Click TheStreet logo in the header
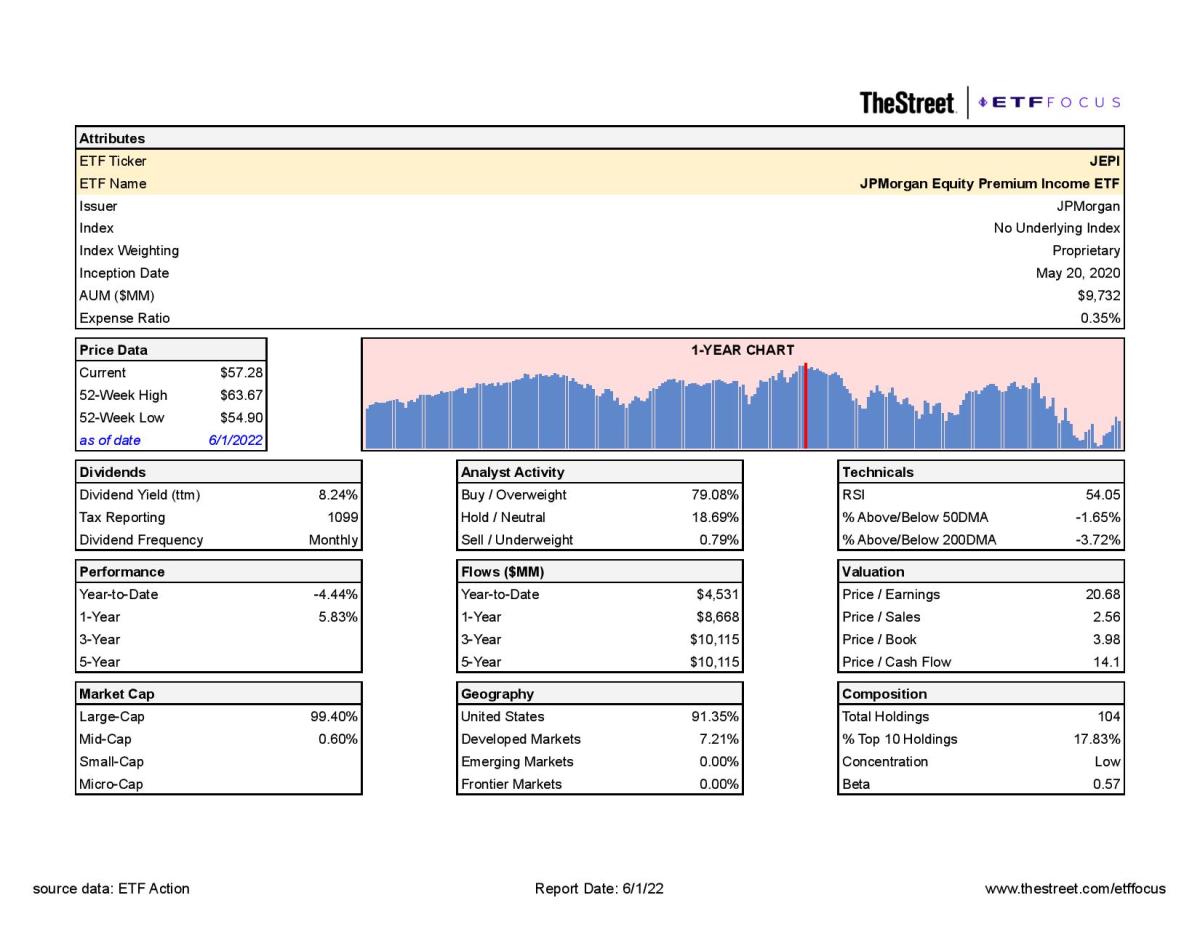Viewport: 1200px width, 927px height. coord(907,102)
